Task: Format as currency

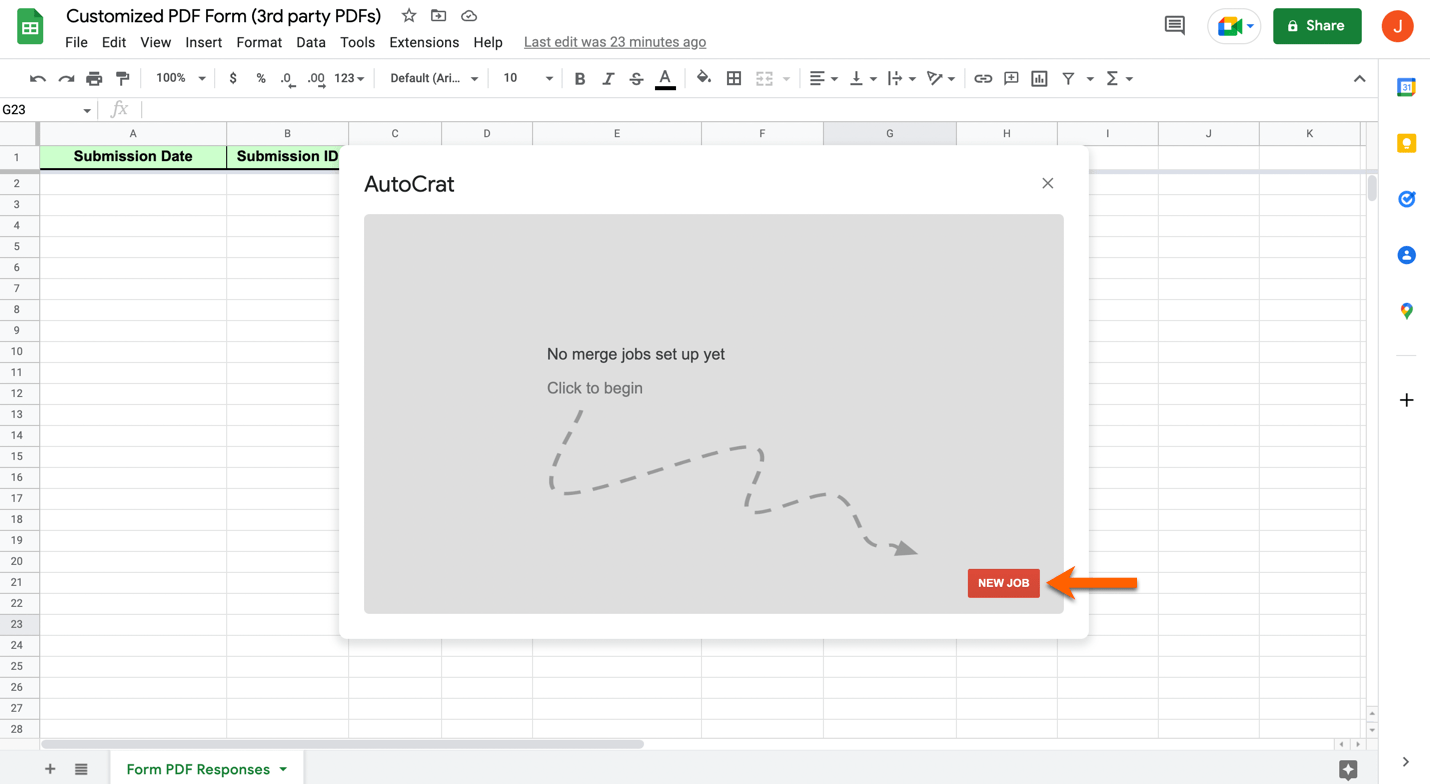Action: pyautogui.click(x=233, y=78)
